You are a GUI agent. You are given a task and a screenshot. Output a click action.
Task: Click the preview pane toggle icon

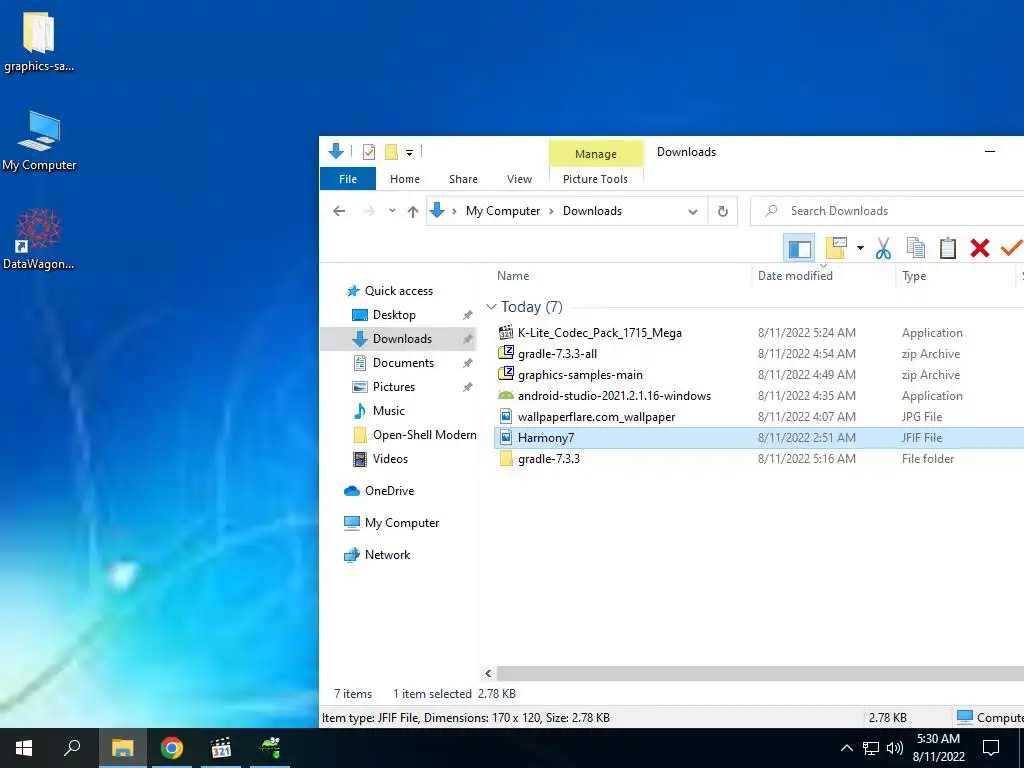click(799, 248)
